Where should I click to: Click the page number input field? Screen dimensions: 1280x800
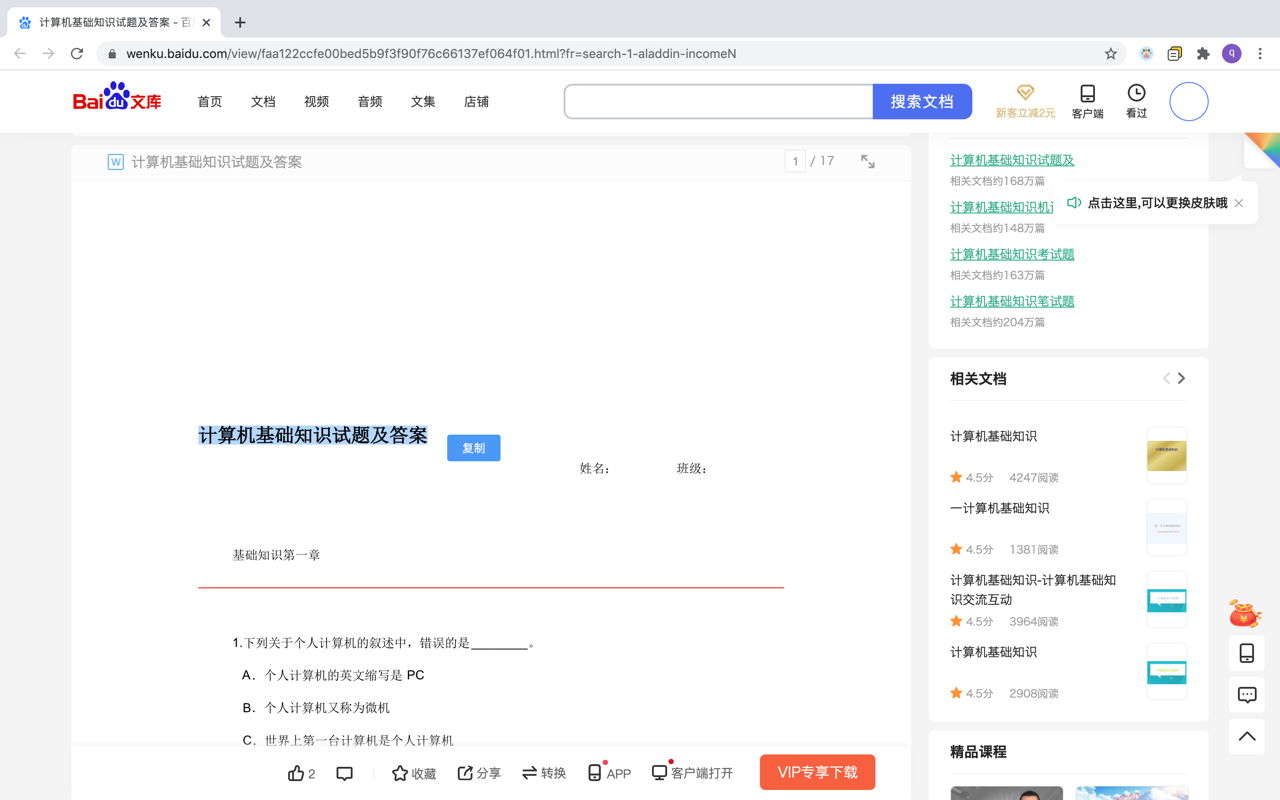point(795,160)
